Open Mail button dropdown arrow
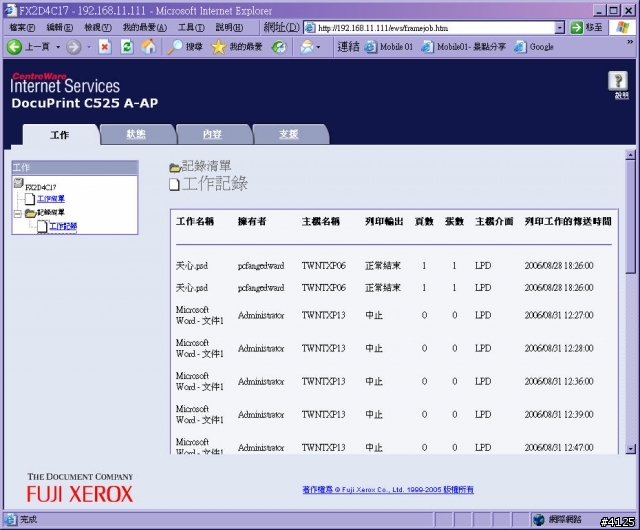This screenshot has width=640, height=530. (318, 47)
